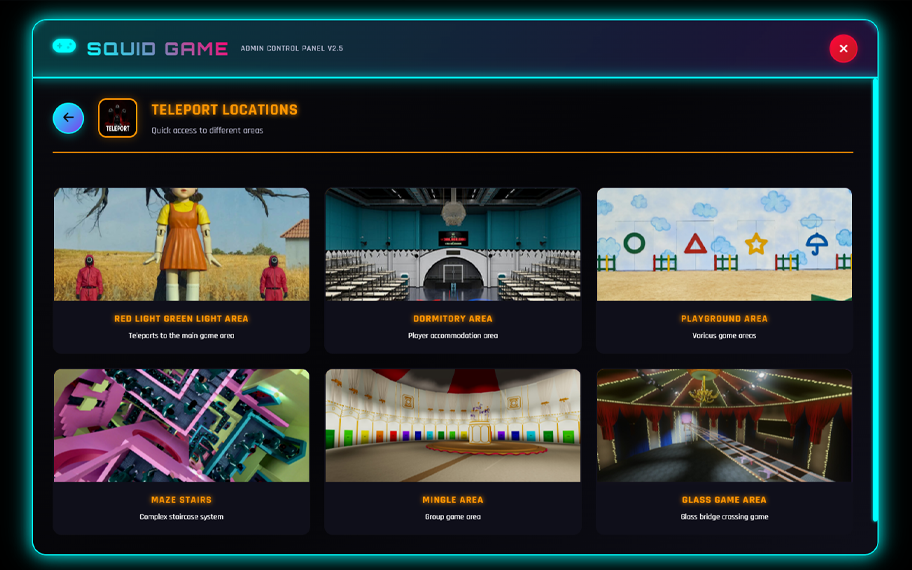This screenshot has height=570, width=912.
Task: Teleport via Maze Stairs title
Action: point(181,500)
